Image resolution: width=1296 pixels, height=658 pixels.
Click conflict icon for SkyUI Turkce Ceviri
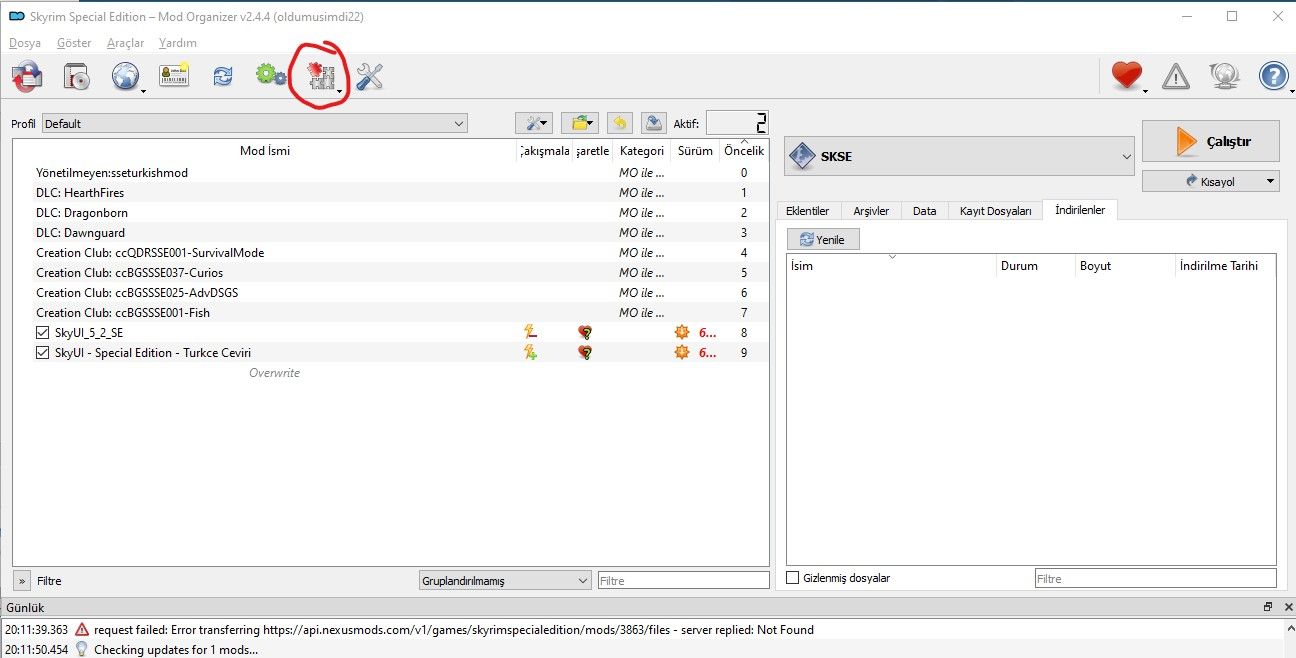pos(530,352)
